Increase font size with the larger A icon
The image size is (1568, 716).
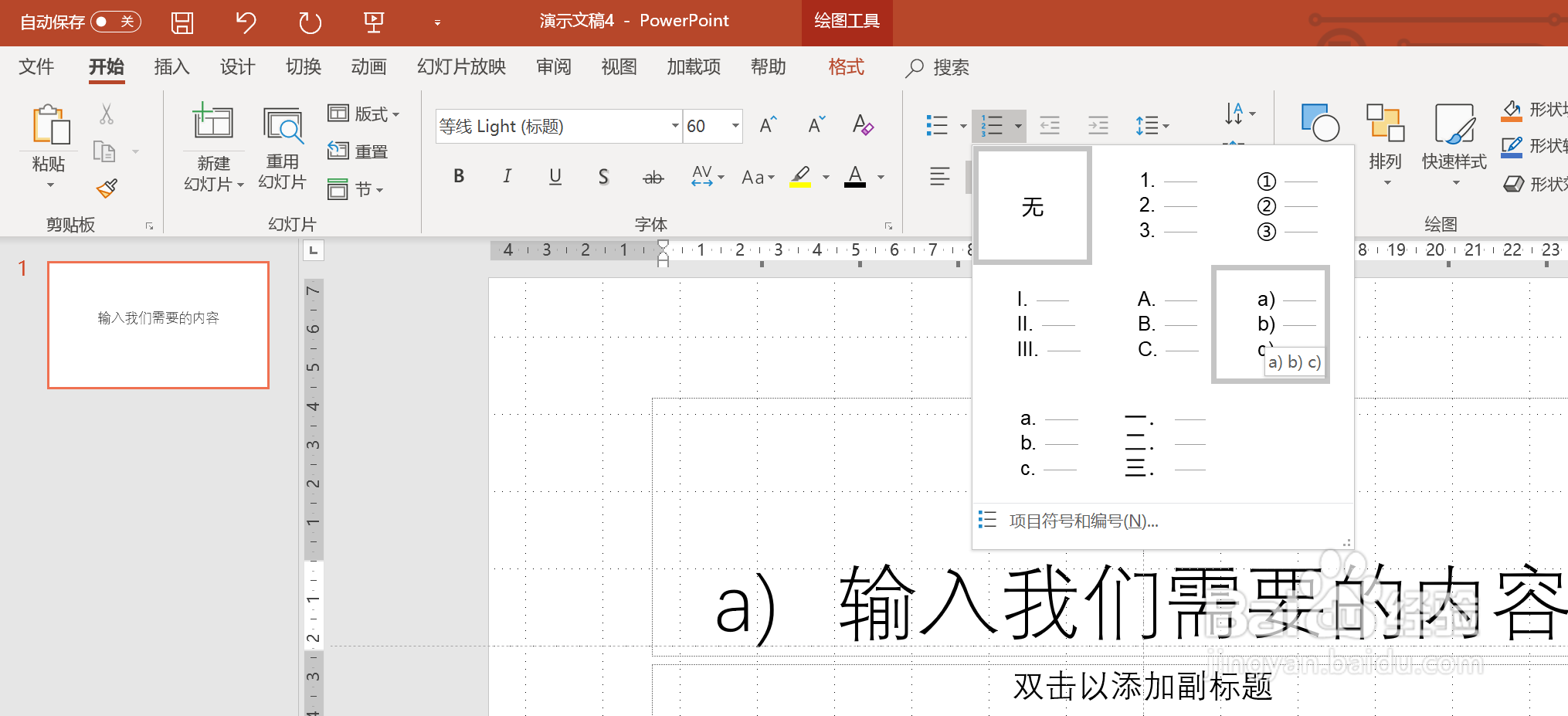coord(765,124)
